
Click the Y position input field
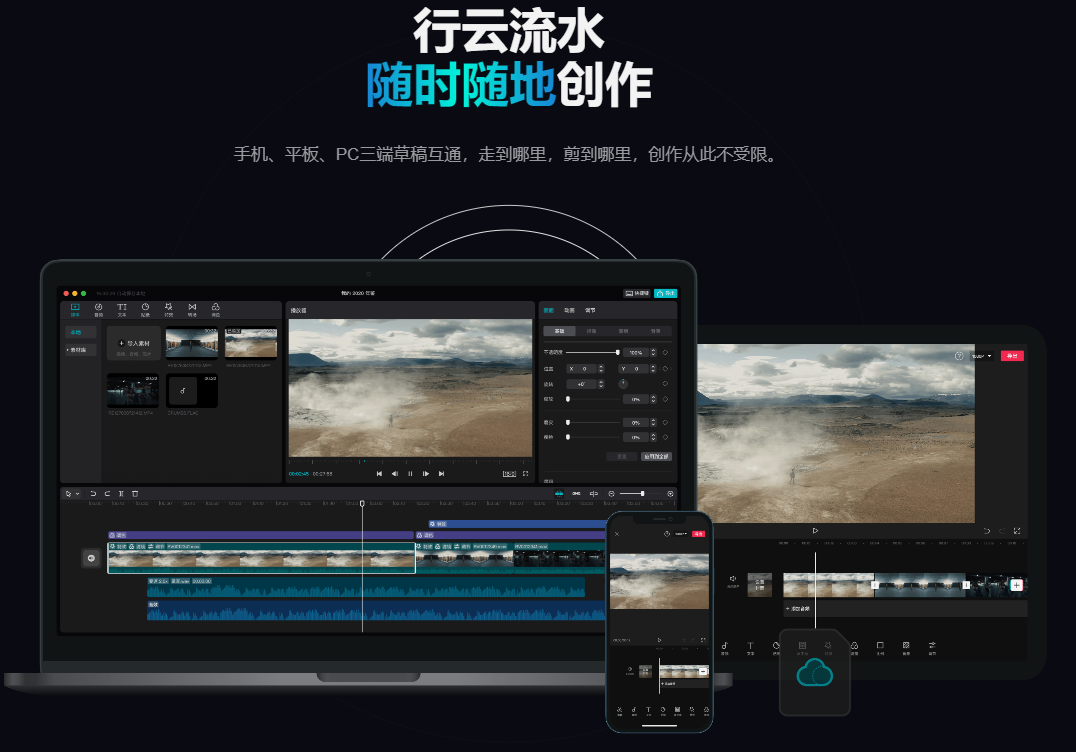point(635,368)
